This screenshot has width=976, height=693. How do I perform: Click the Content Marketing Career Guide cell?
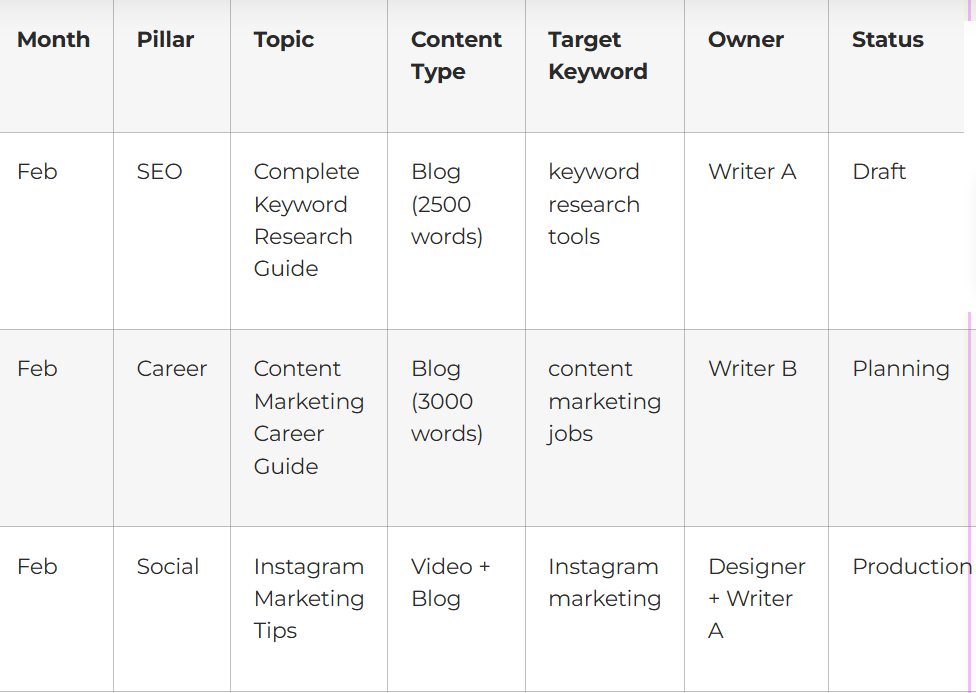pyautogui.click(x=308, y=417)
